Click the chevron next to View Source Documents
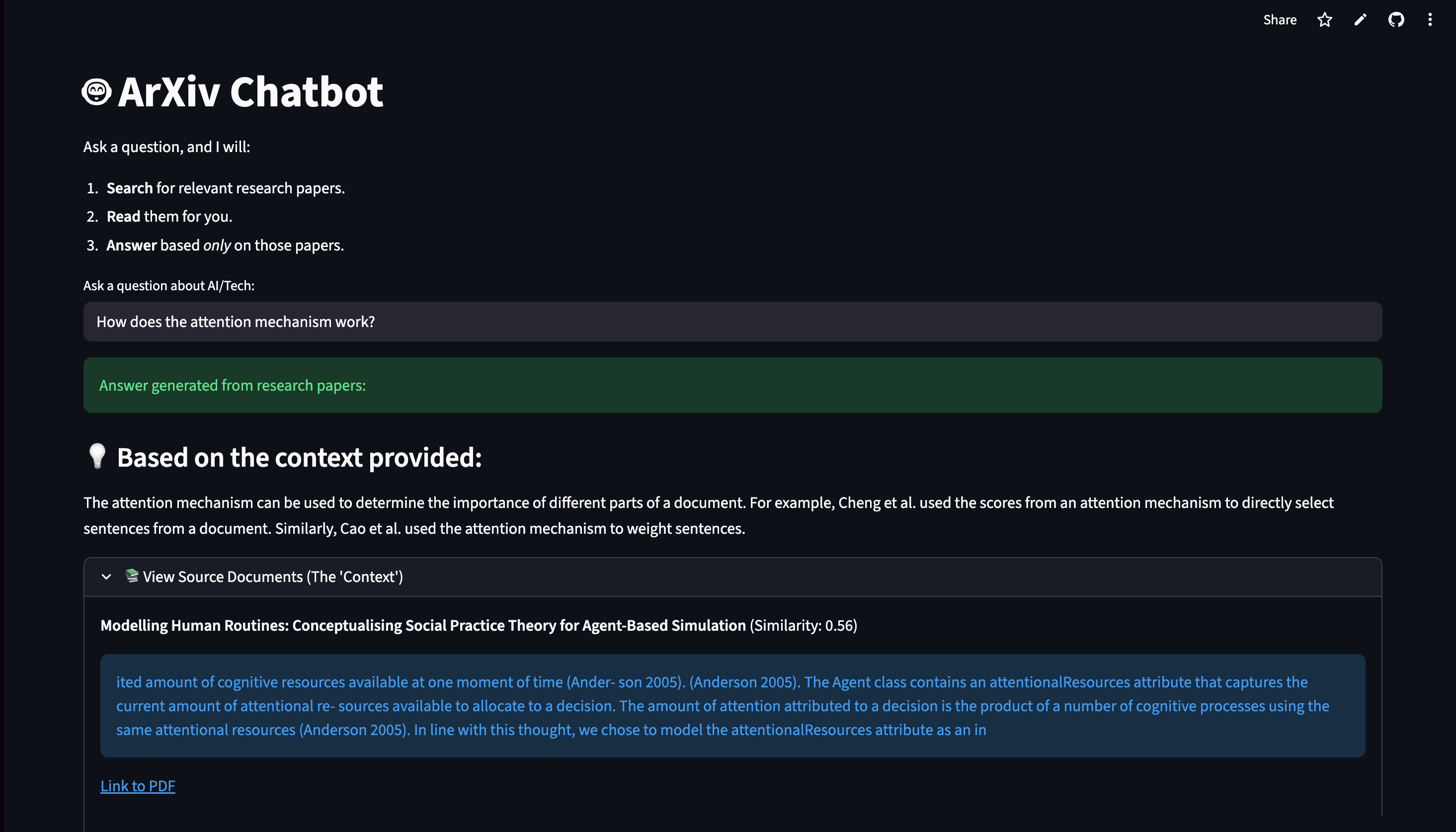1456x832 pixels. click(106, 577)
